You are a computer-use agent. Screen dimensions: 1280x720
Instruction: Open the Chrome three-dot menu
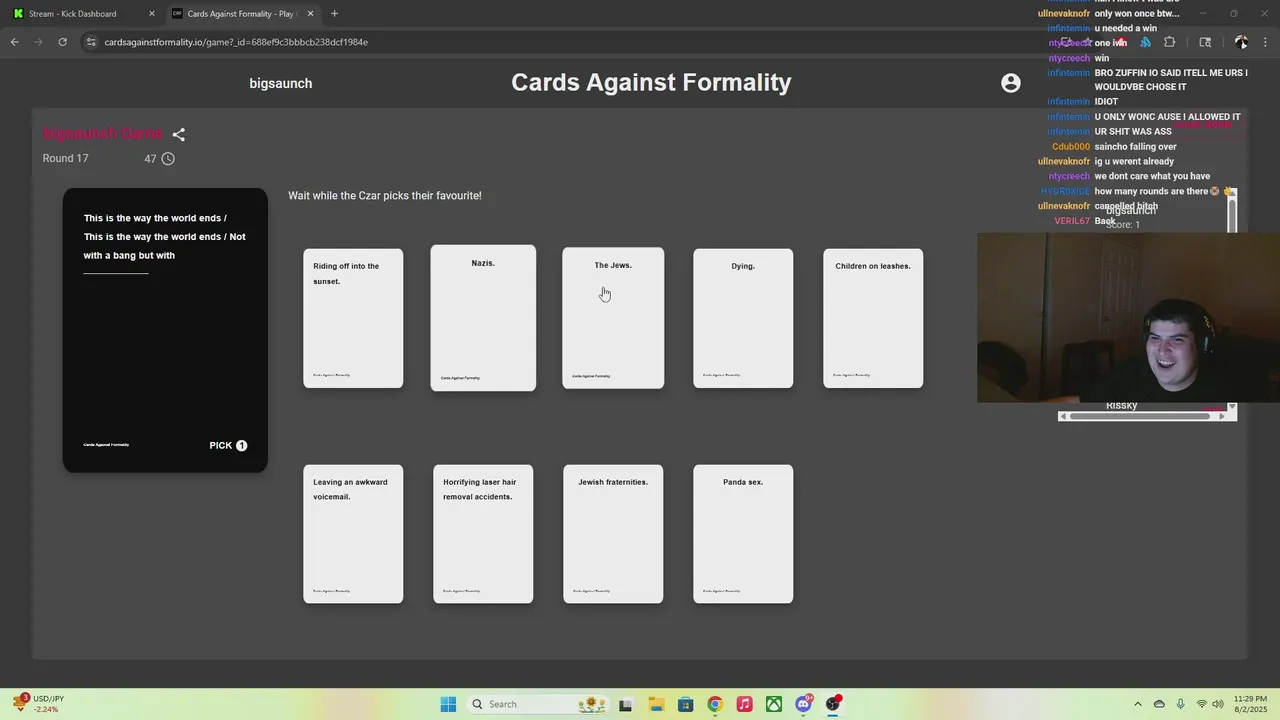tap(1265, 42)
